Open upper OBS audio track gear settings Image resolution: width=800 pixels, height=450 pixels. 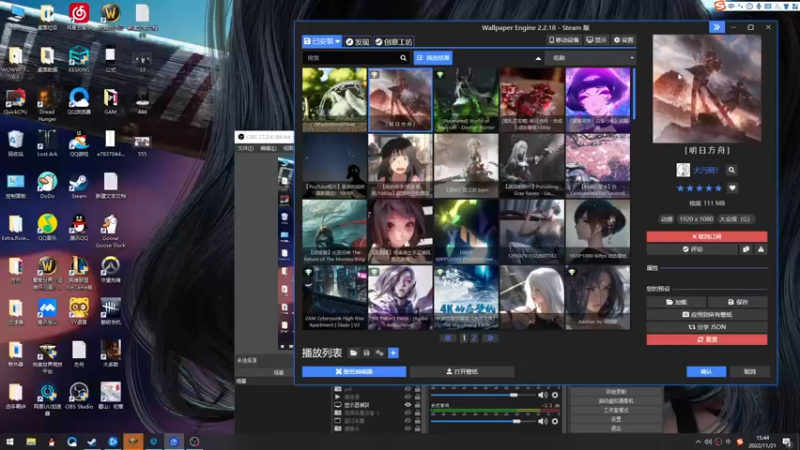click(x=555, y=395)
